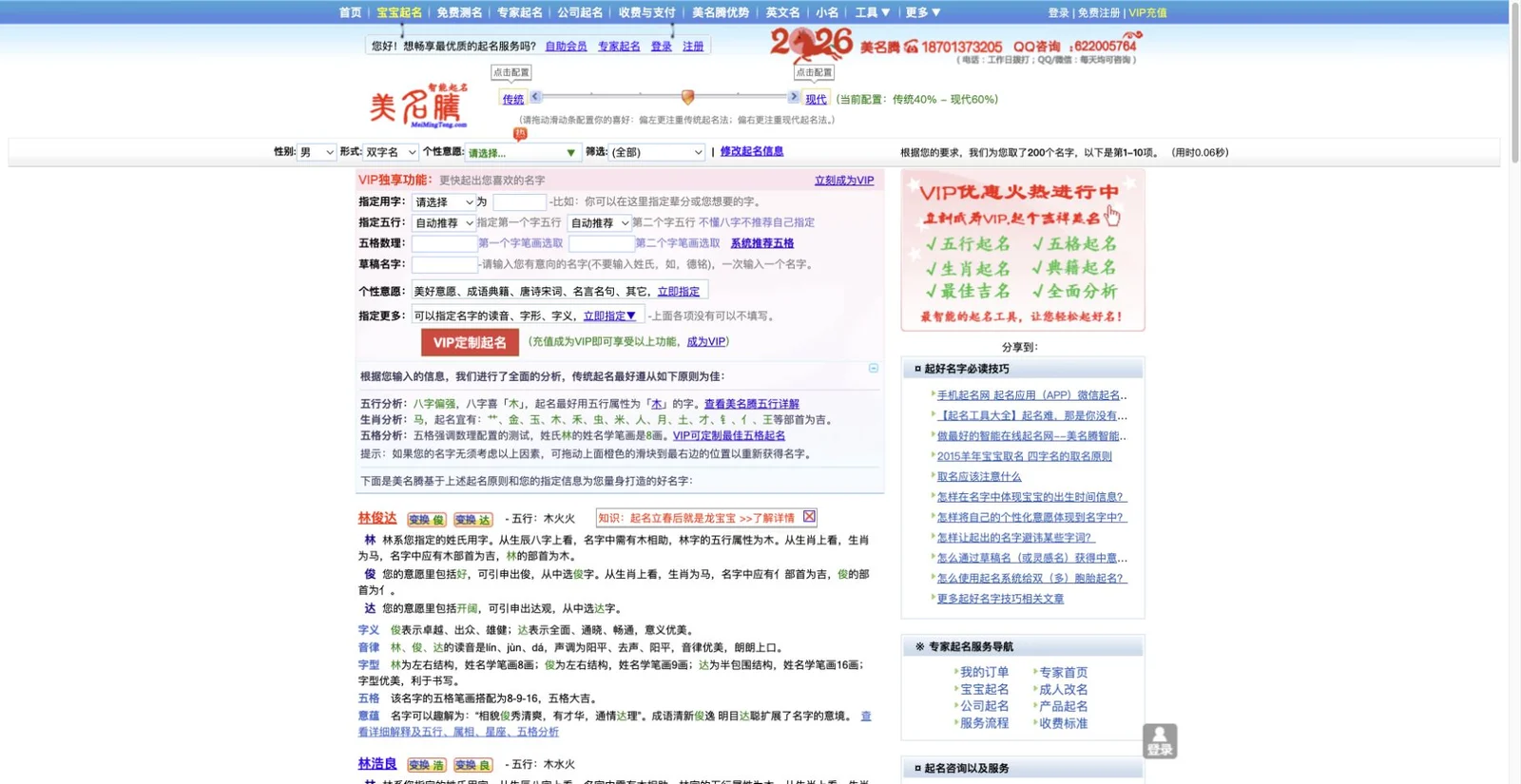1521x784 pixels.
Task: Click 免费注册 at the top right
Action: pos(1099,13)
